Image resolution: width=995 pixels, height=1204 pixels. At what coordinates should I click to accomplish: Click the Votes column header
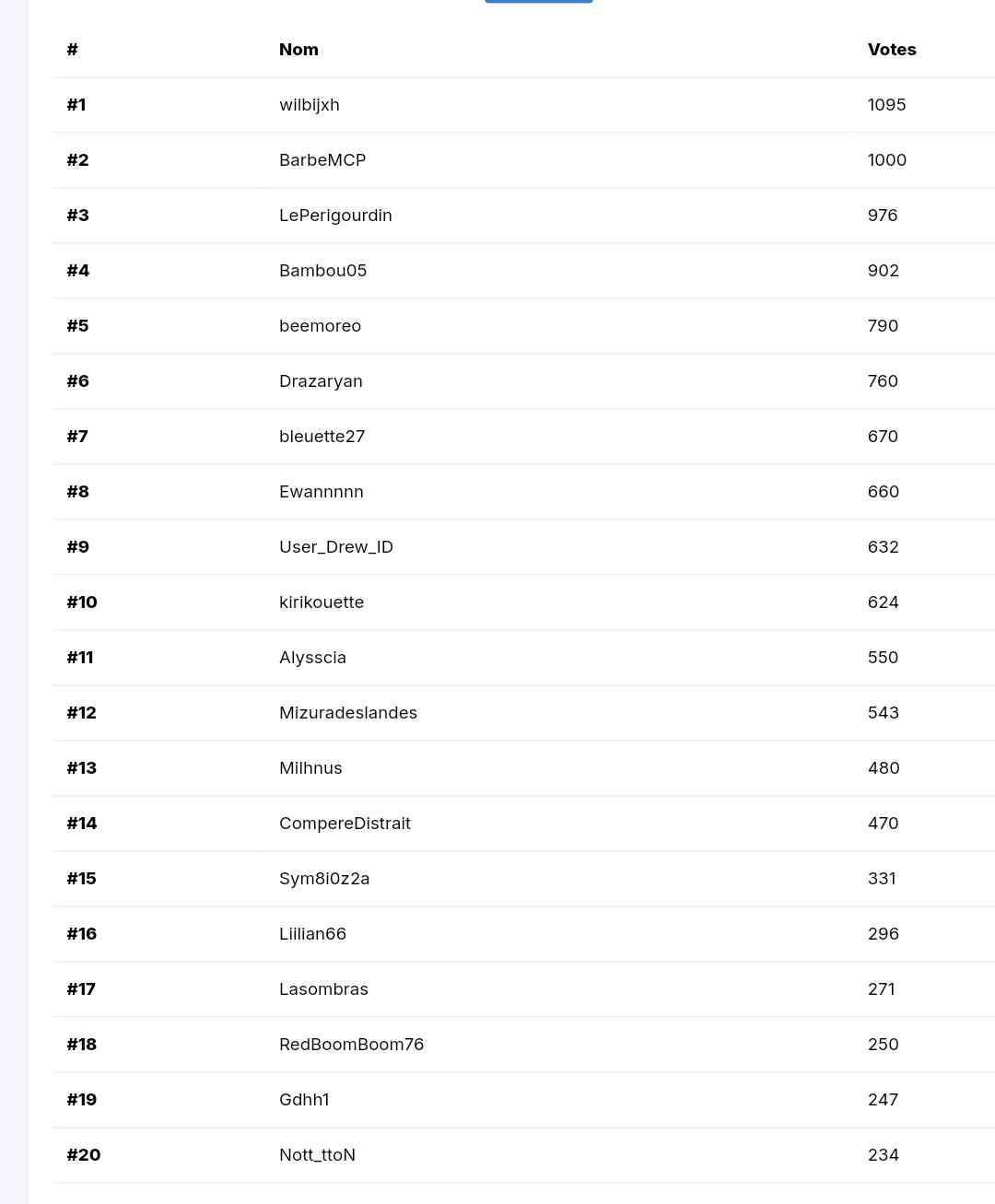coord(892,50)
